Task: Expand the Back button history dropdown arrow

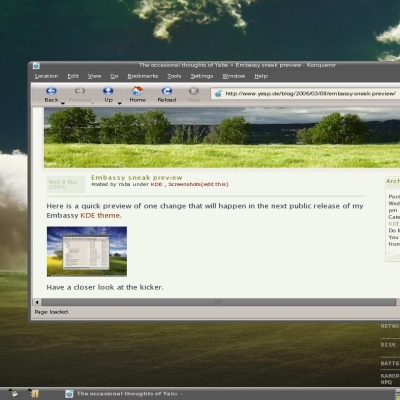Action: (x=62, y=104)
